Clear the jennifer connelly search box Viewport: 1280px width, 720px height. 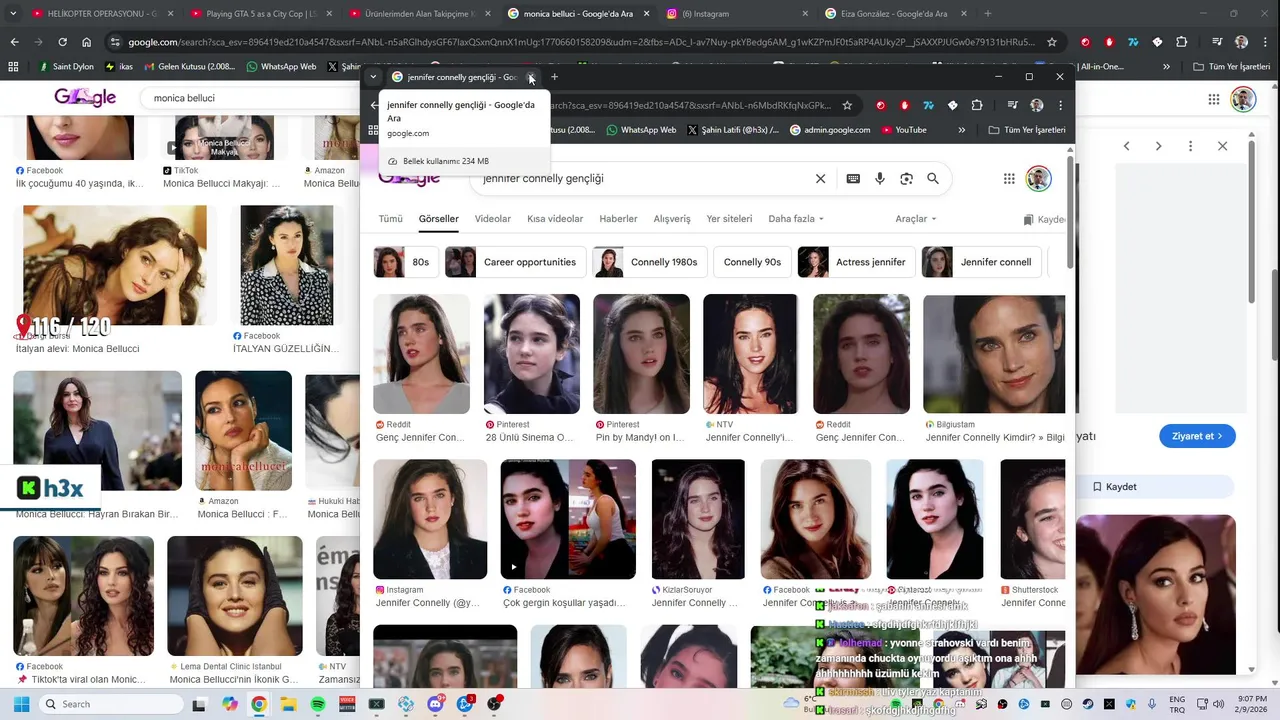[x=820, y=178]
